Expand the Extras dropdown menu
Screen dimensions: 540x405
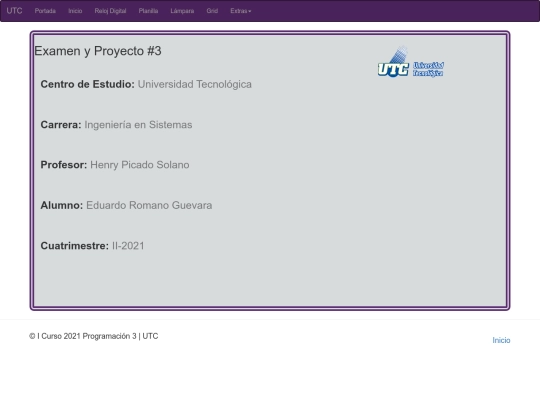(240, 11)
